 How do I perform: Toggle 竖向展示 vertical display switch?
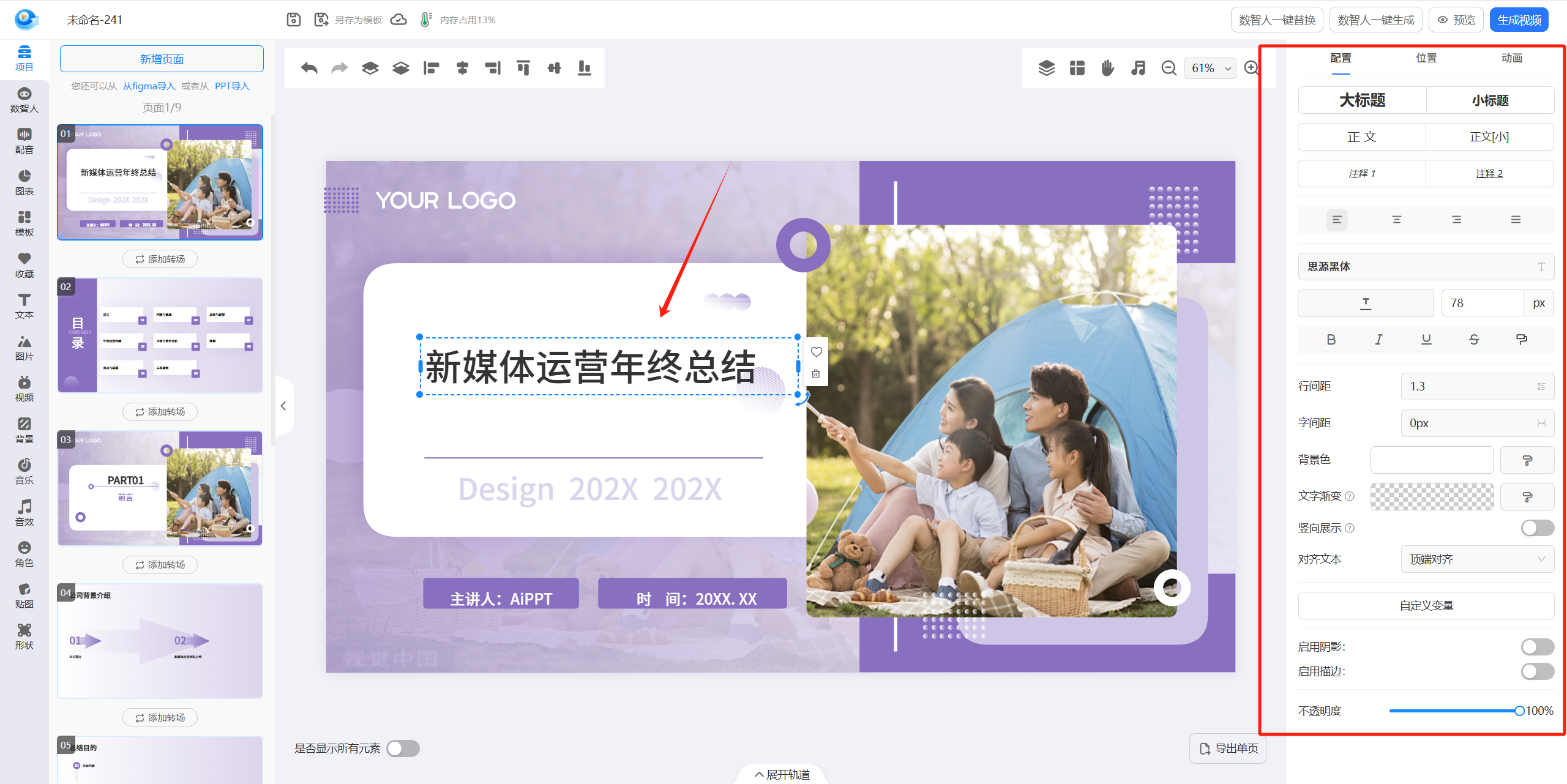tap(1536, 528)
